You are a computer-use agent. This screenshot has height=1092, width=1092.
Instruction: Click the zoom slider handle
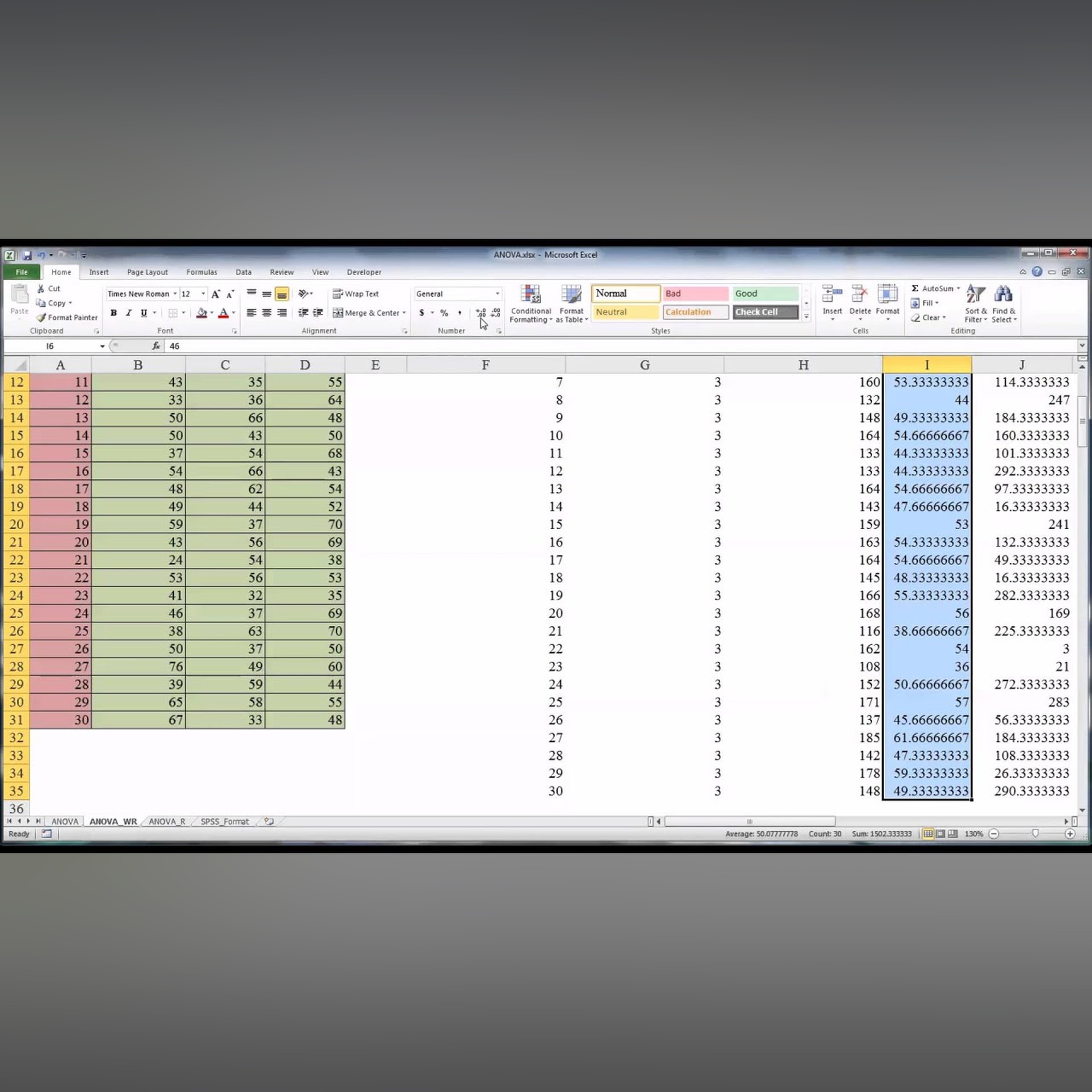click(1035, 834)
